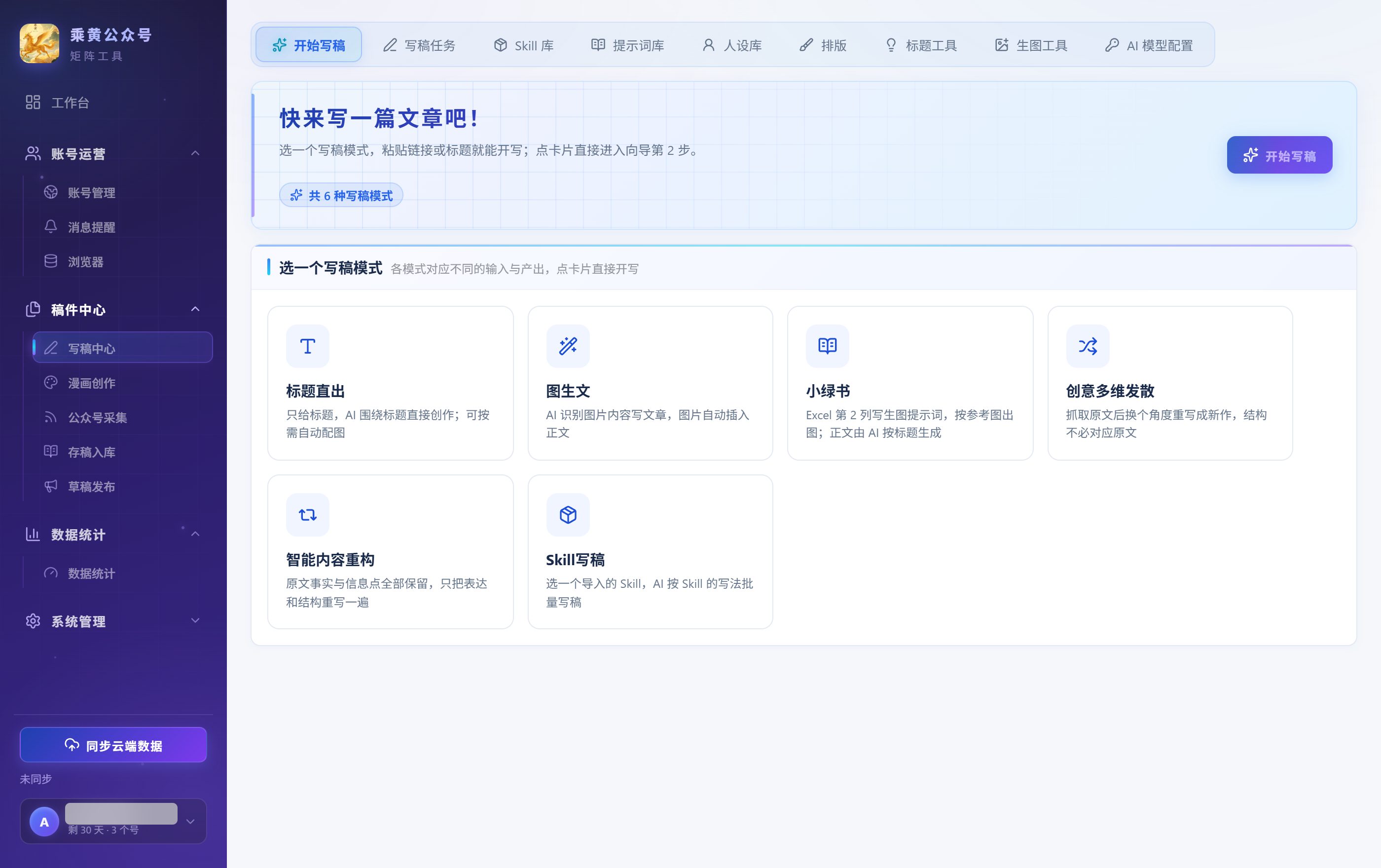Open the account dropdown arrow at bottom
This screenshot has width=1381, height=868.
point(190,821)
